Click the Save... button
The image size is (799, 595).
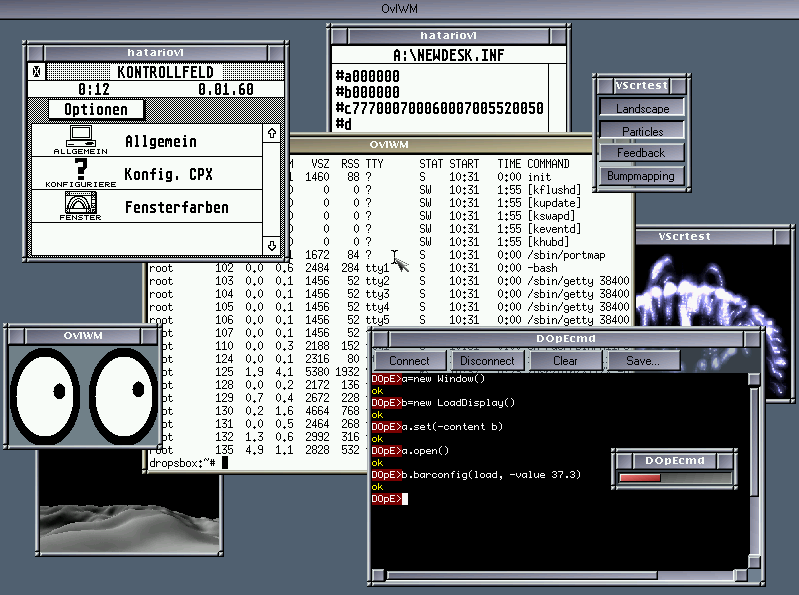[x=641, y=361]
